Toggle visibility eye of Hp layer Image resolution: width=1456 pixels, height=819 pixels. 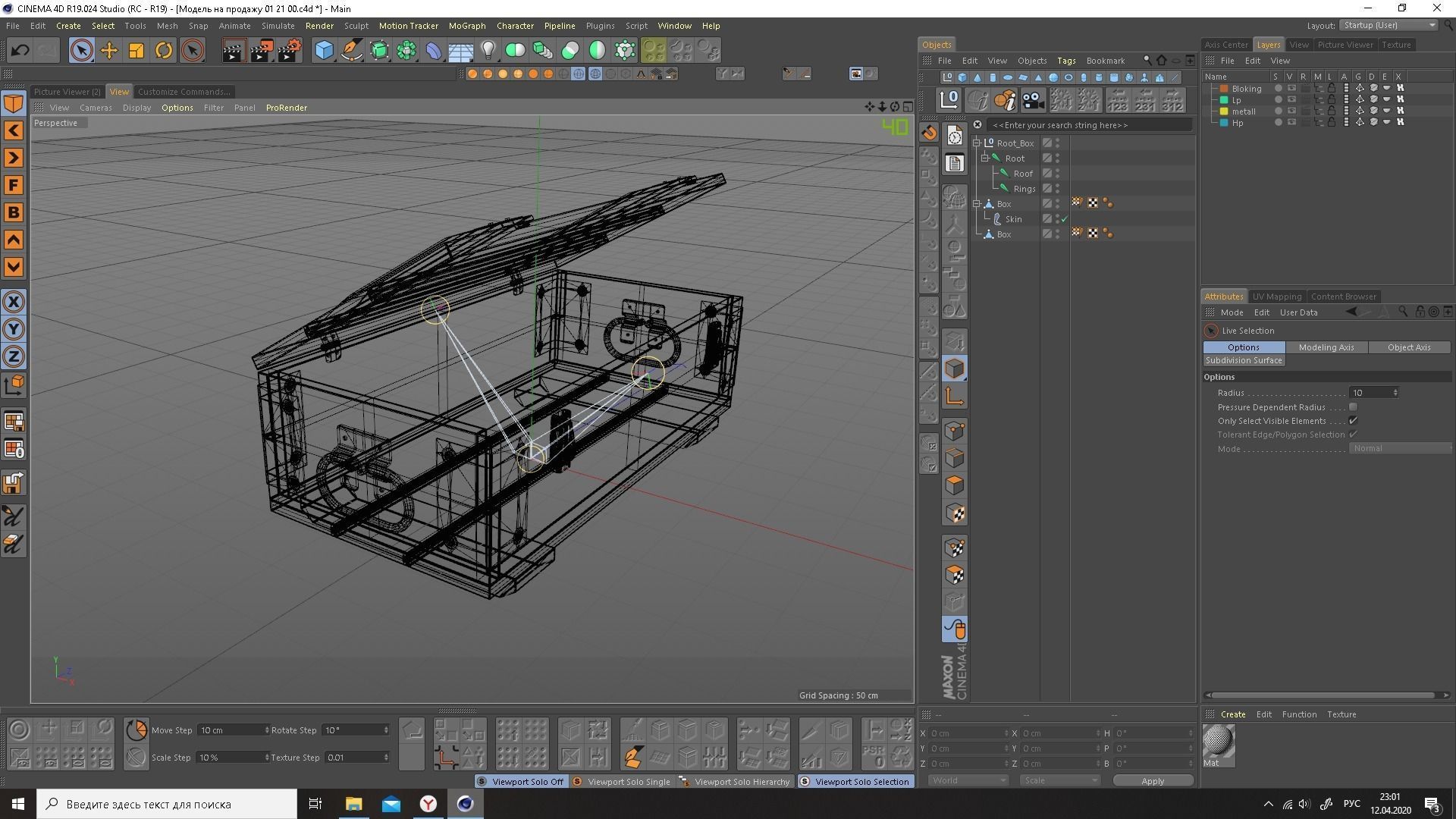1291,123
